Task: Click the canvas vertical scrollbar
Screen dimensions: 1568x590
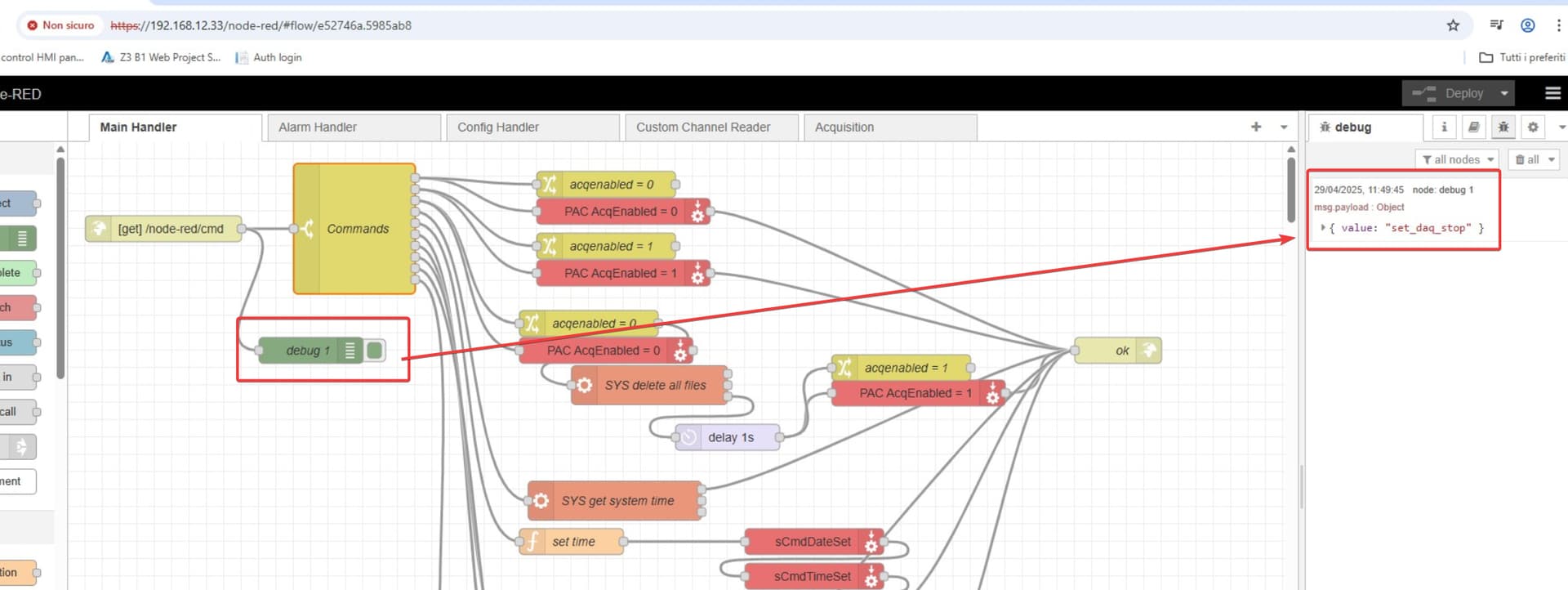Action: pos(1291,190)
